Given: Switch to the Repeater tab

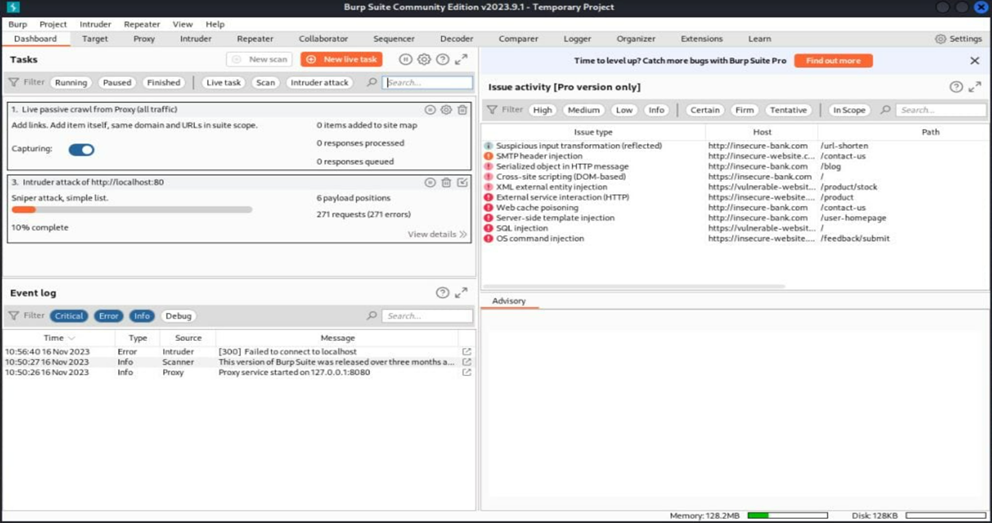Looking at the screenshot, I should coord(255,39).
